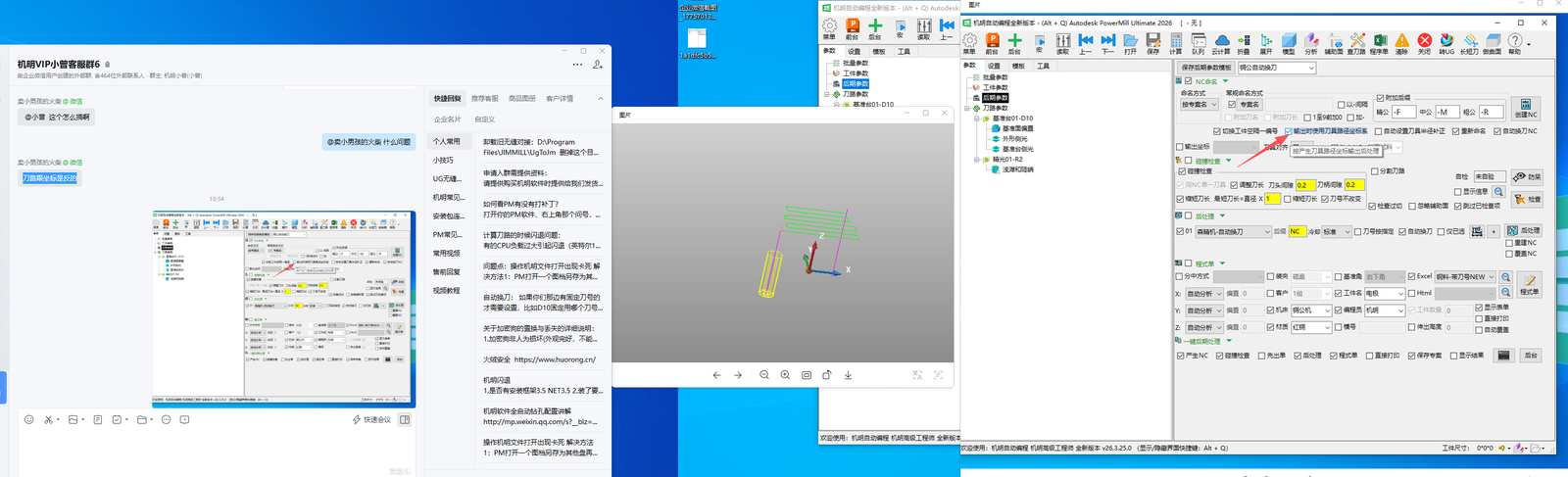This screenshot has height=477, width=1568.
Task: Click magnifier icon beside 铜料-带刀号NEW dropdown
Action: 1506,277
